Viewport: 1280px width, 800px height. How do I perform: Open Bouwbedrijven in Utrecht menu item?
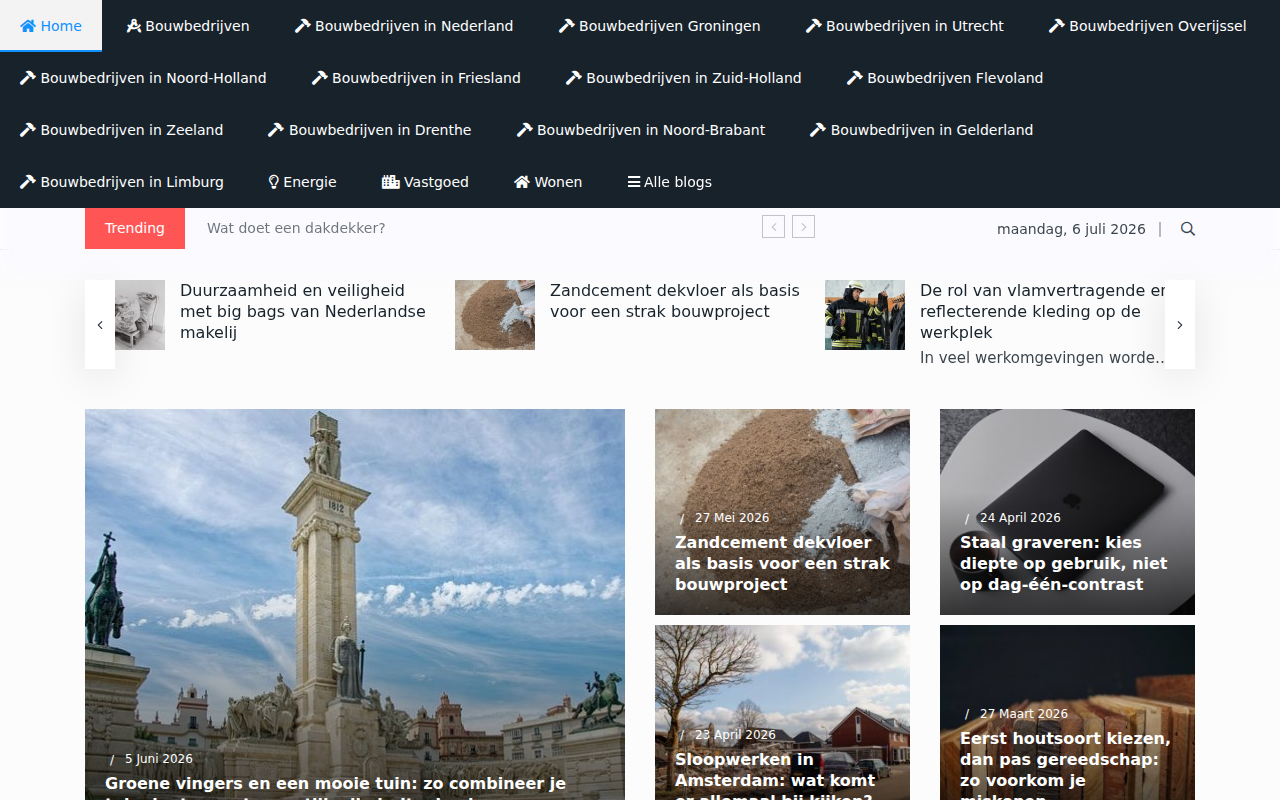(905, 26)
